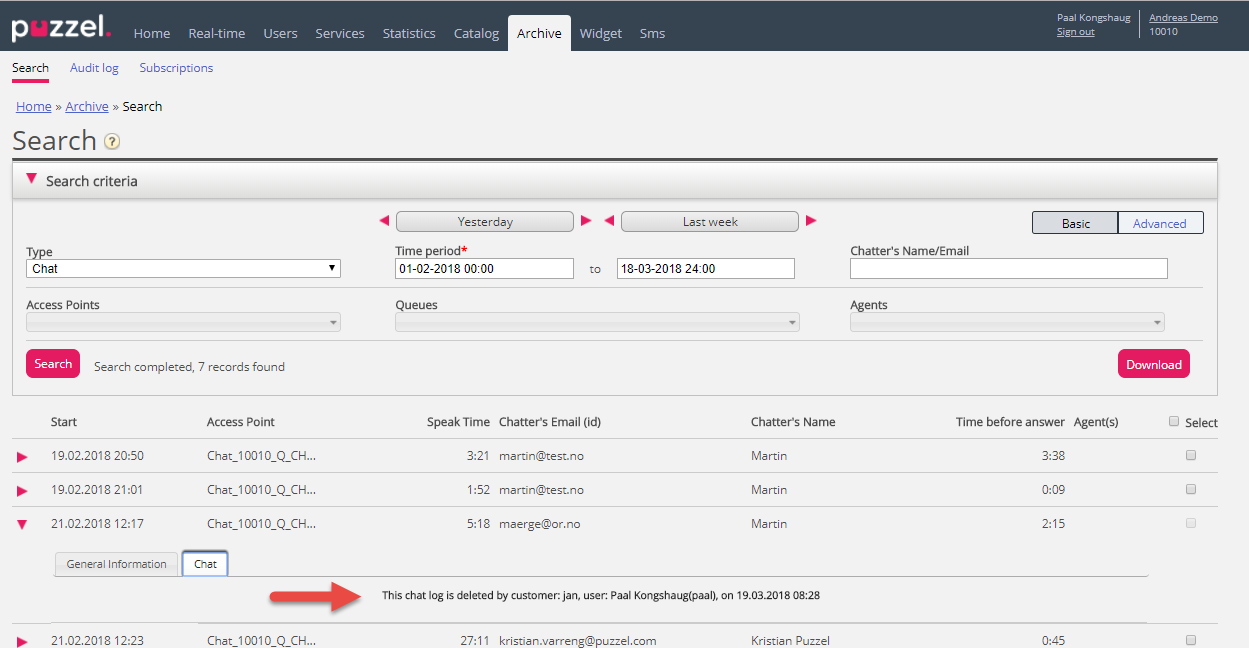1249x648 pixels.
Task: Expand the 19.02.2018 20:50 chat record
Action: pyautogui.click(x=22, y=457)
